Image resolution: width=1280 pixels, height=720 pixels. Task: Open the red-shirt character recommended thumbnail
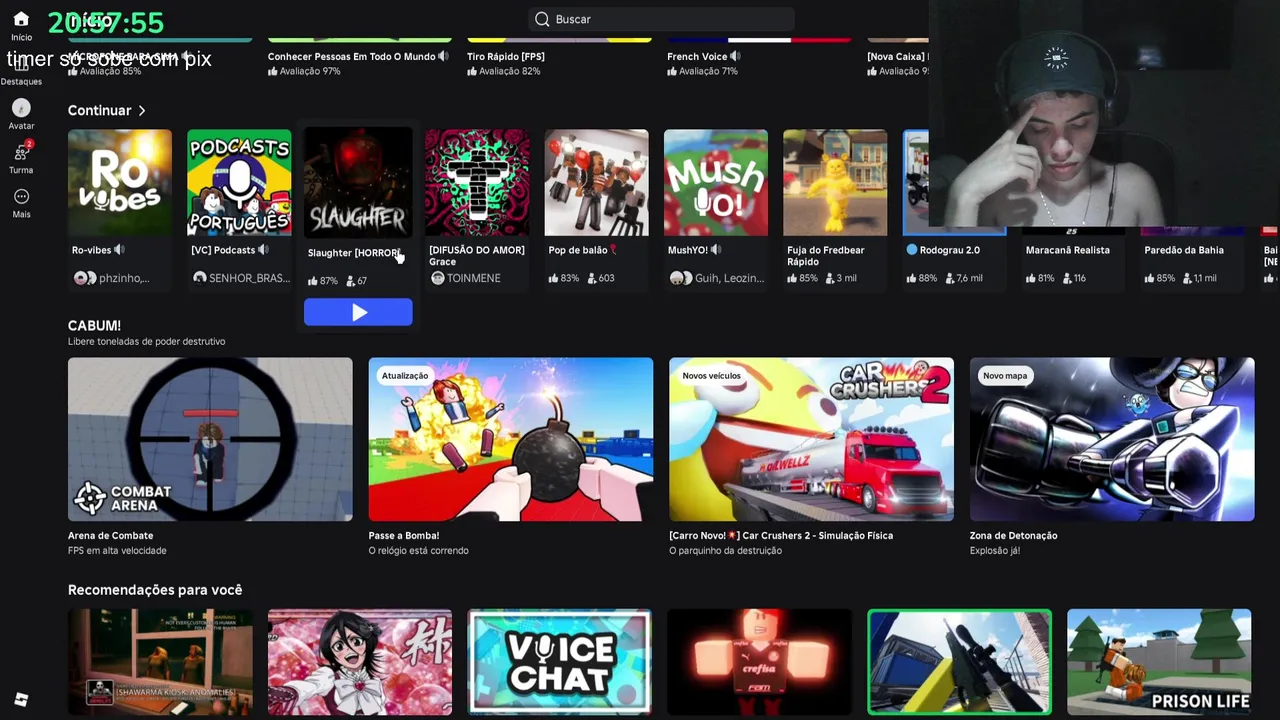click(759, 662)
